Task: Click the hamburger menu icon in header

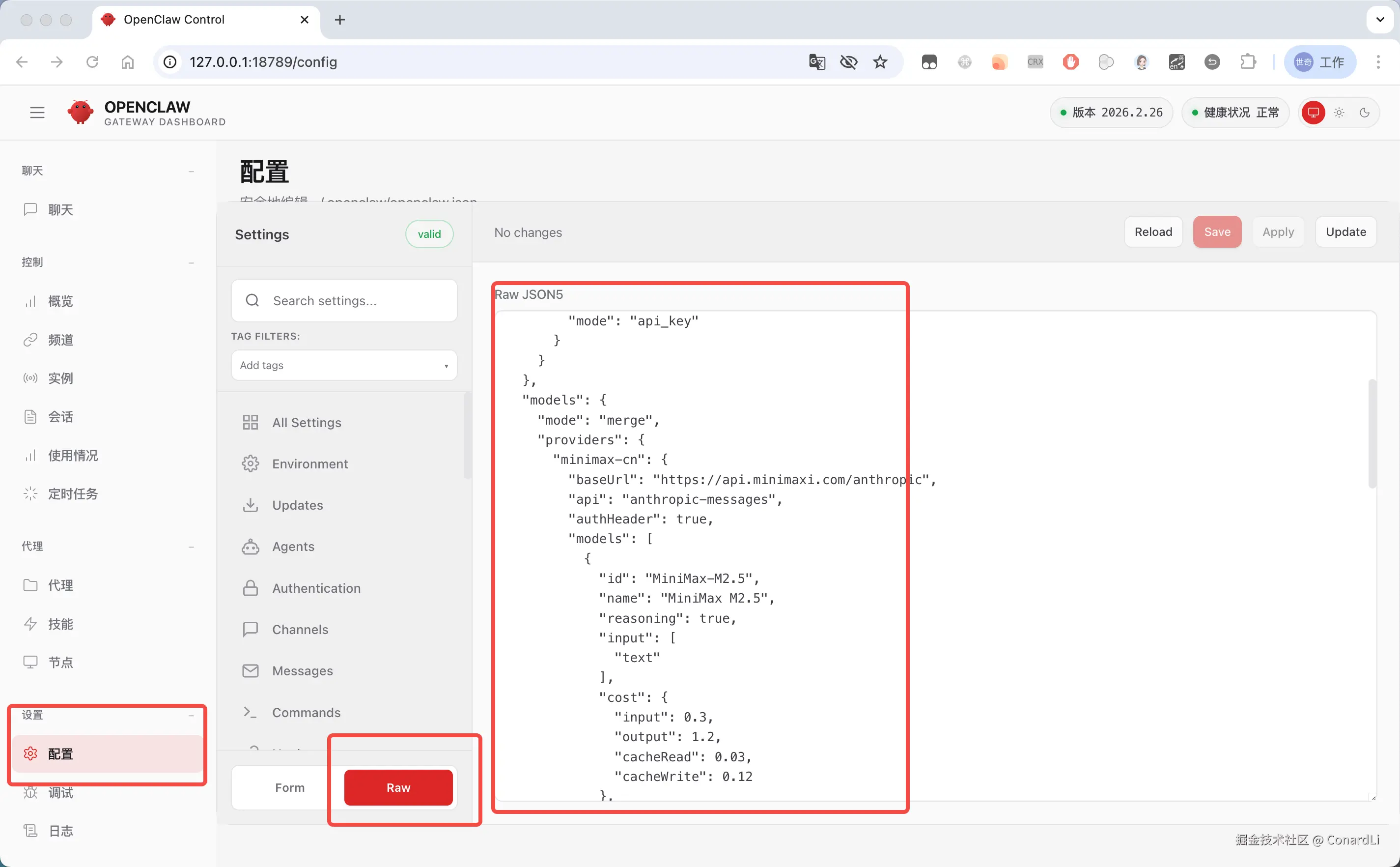Action: (37, 113)
